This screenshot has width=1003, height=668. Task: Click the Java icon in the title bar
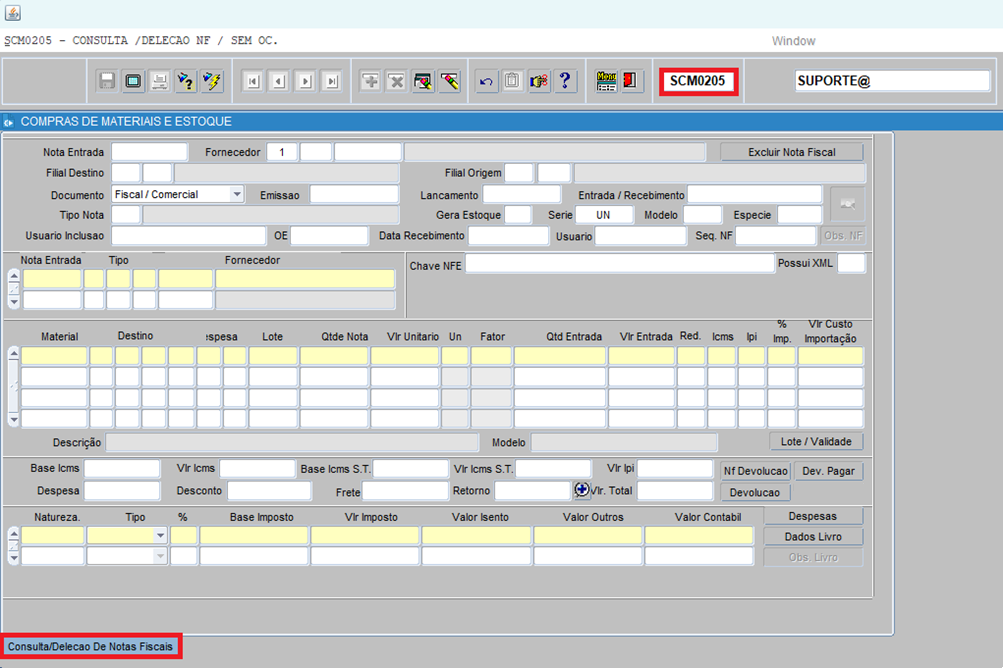[13, 13]
